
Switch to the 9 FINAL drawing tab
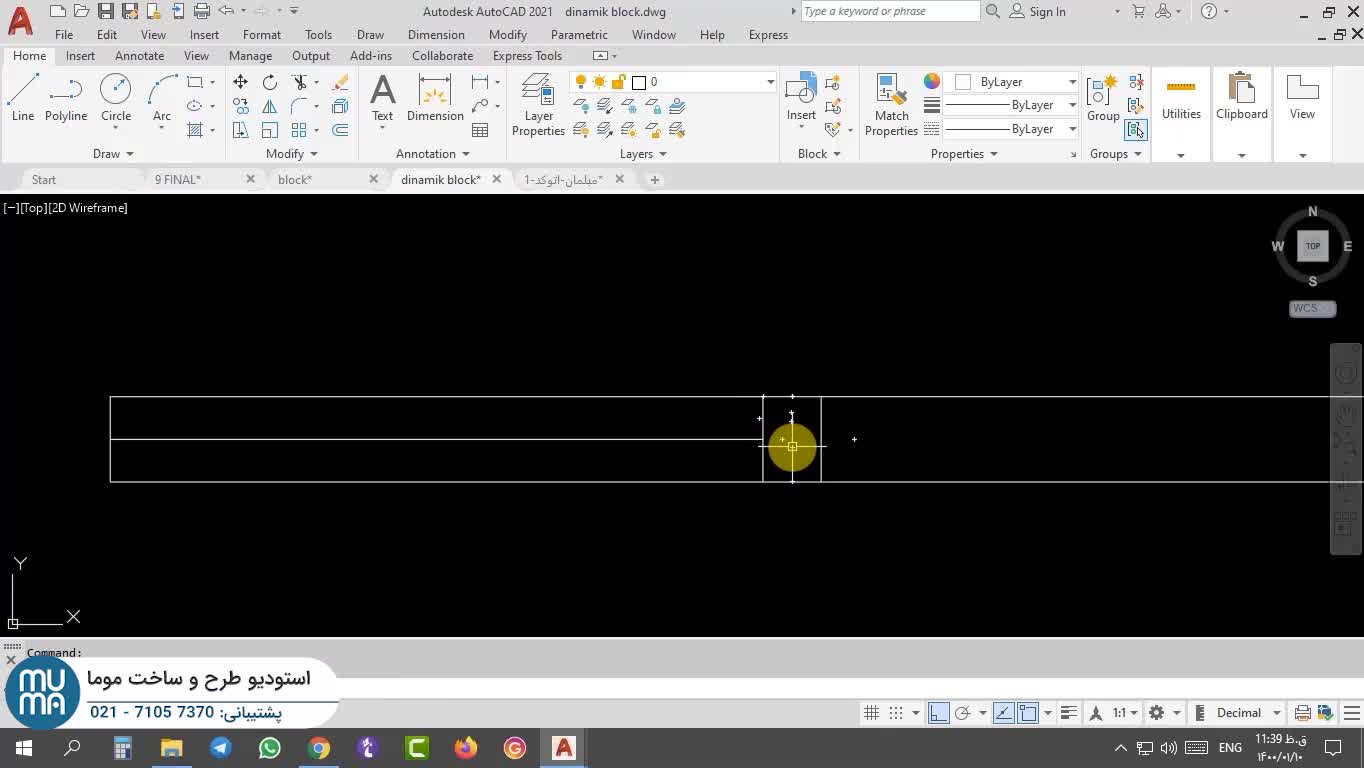pyautogui.click(x=178, y=180)
